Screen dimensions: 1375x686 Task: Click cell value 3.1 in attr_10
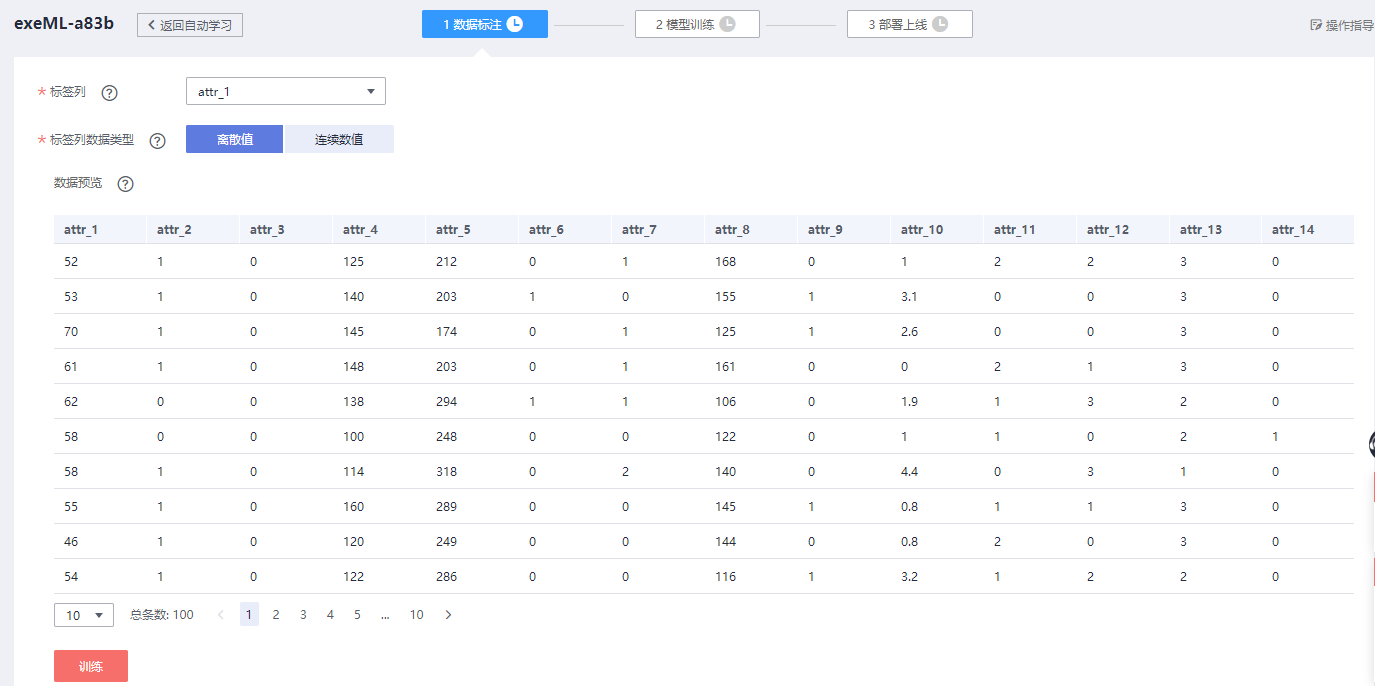click(x=910, y=297)
